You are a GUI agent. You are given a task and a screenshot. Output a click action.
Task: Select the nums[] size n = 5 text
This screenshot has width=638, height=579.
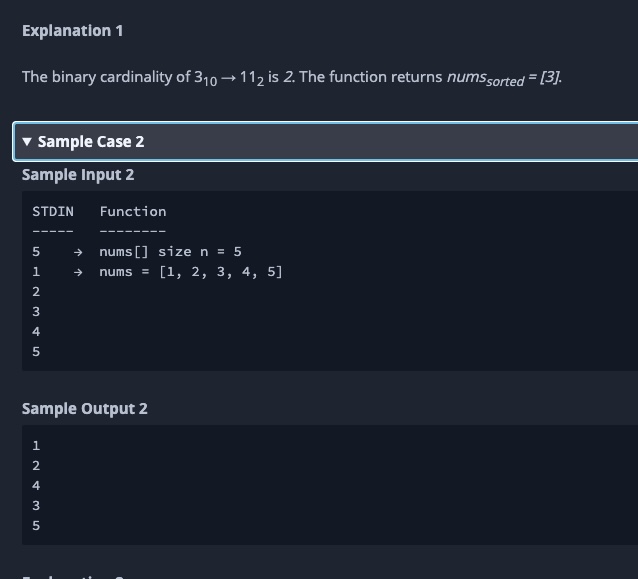[x=170, y=252]
